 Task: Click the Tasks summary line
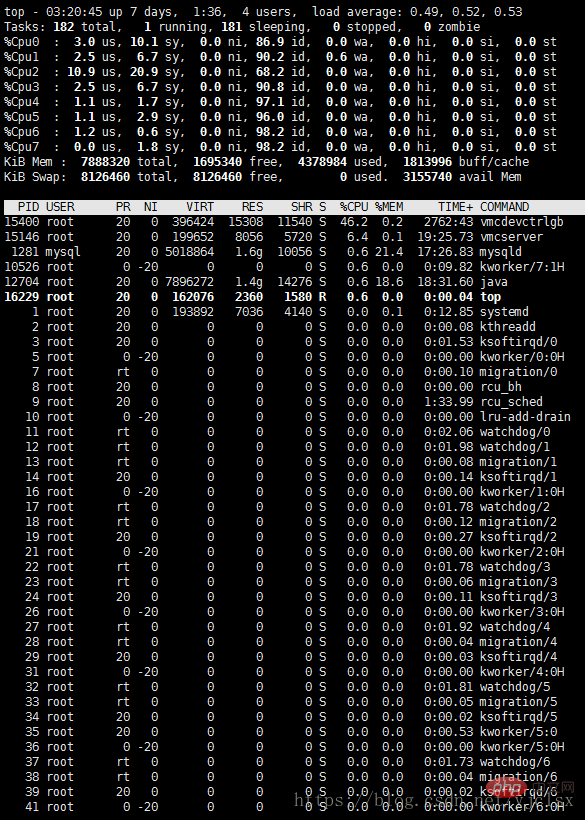point(242,27)
